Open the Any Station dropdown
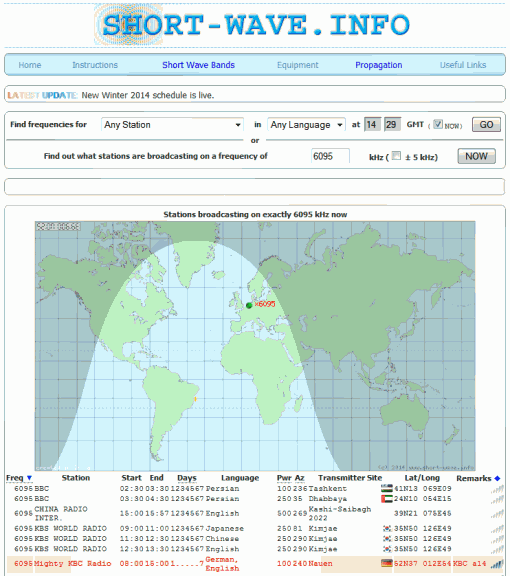The image size is (510, 576). [x=172, y=125]
